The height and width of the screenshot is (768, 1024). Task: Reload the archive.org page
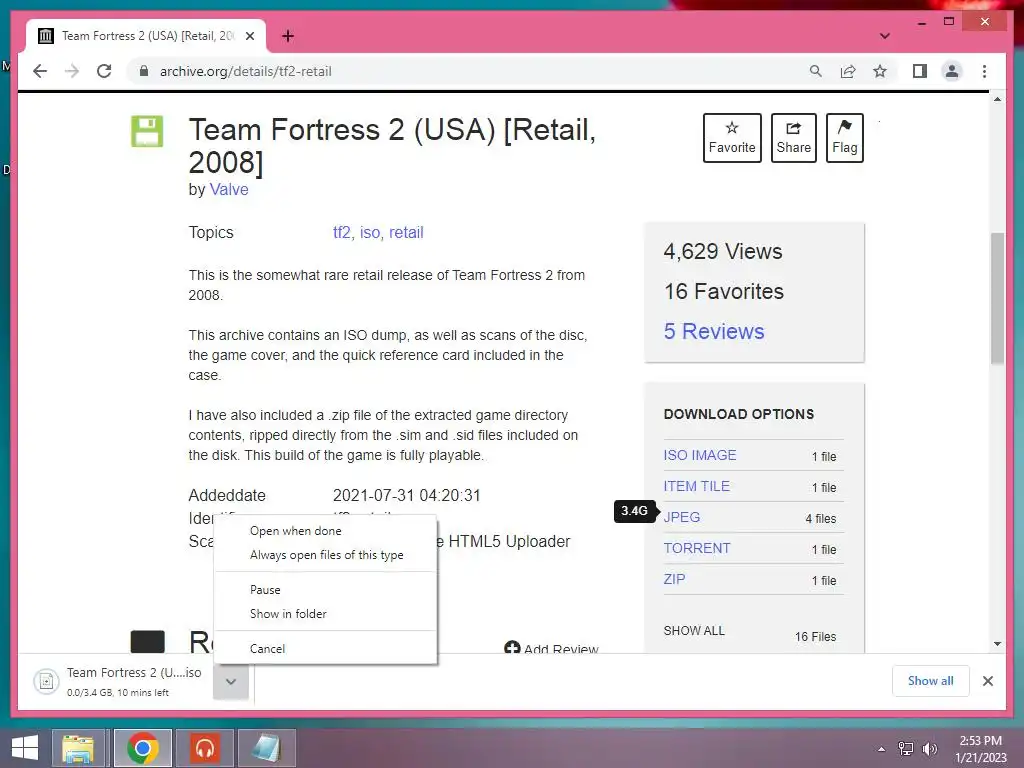[104, 71]
